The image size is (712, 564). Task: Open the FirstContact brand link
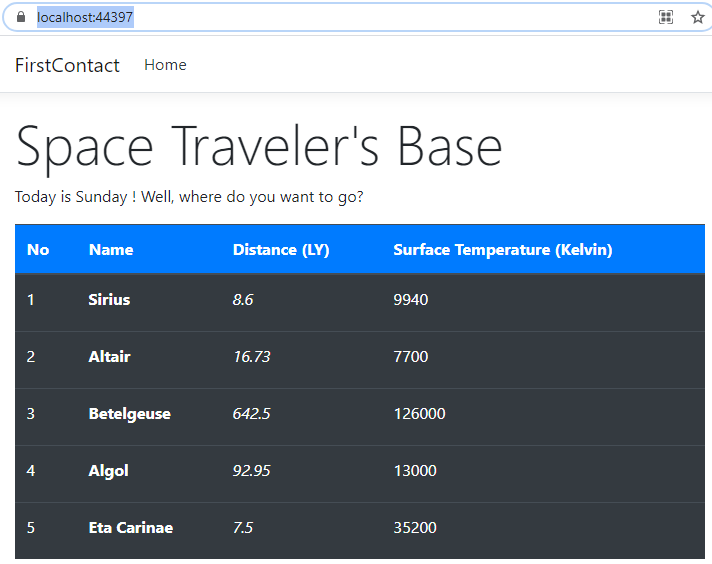[x=67, y=65]
